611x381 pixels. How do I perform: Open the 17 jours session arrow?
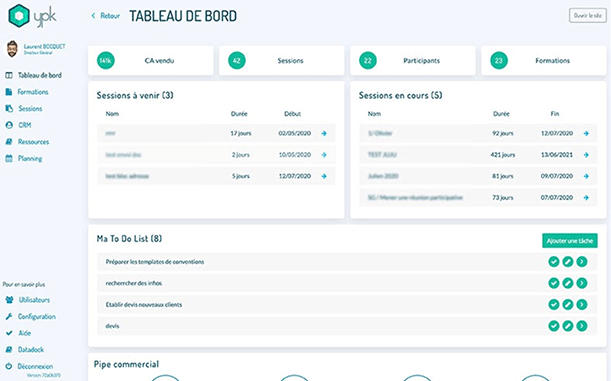coord(324,133)
